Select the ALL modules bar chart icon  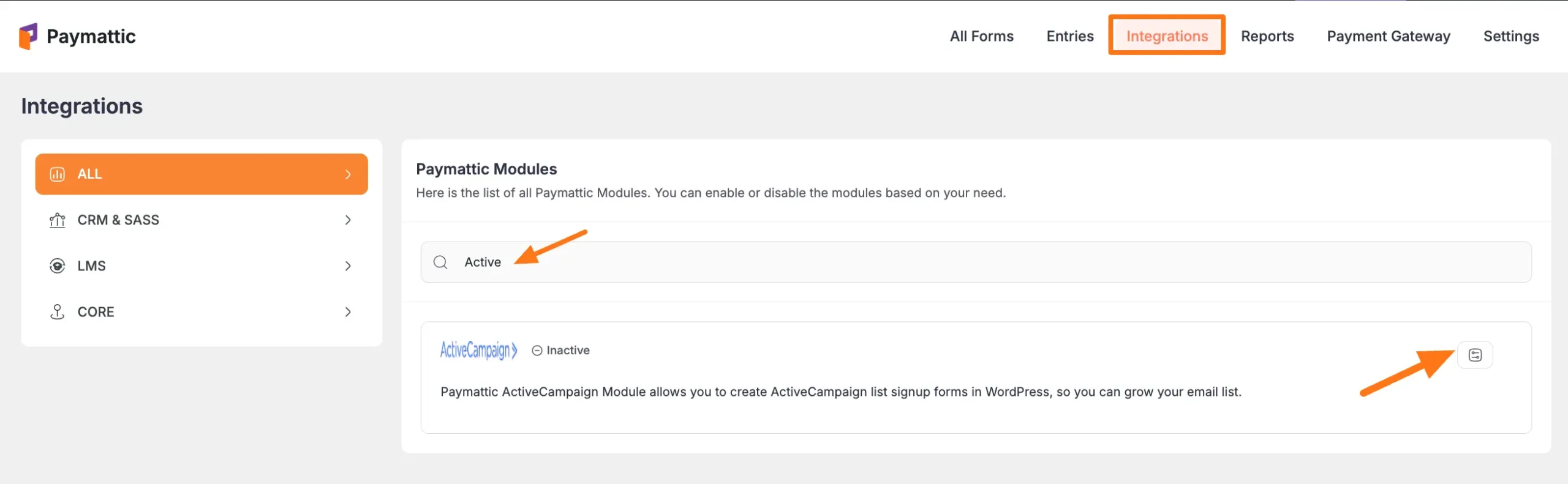[x=58, y=174]
